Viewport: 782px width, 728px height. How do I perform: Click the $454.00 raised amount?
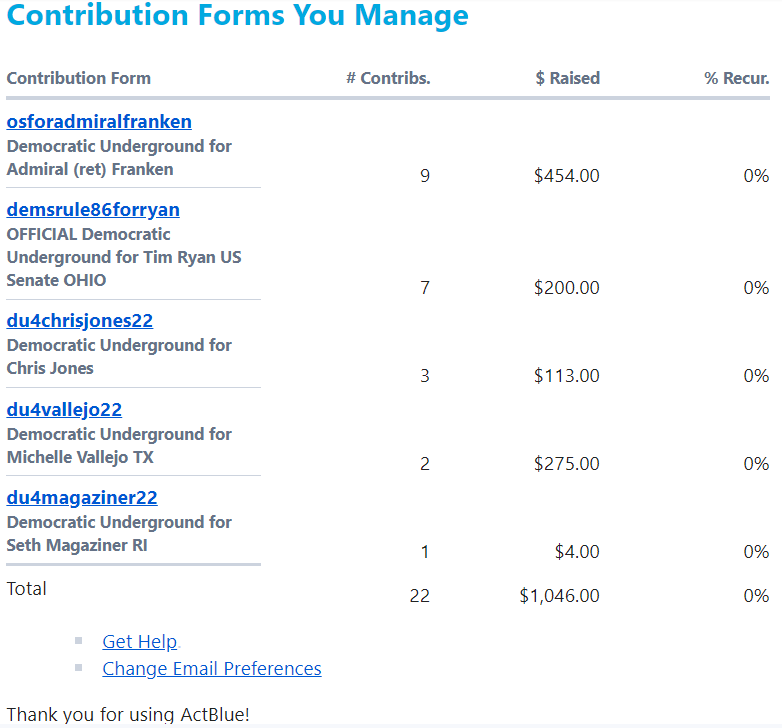(567, 176)
